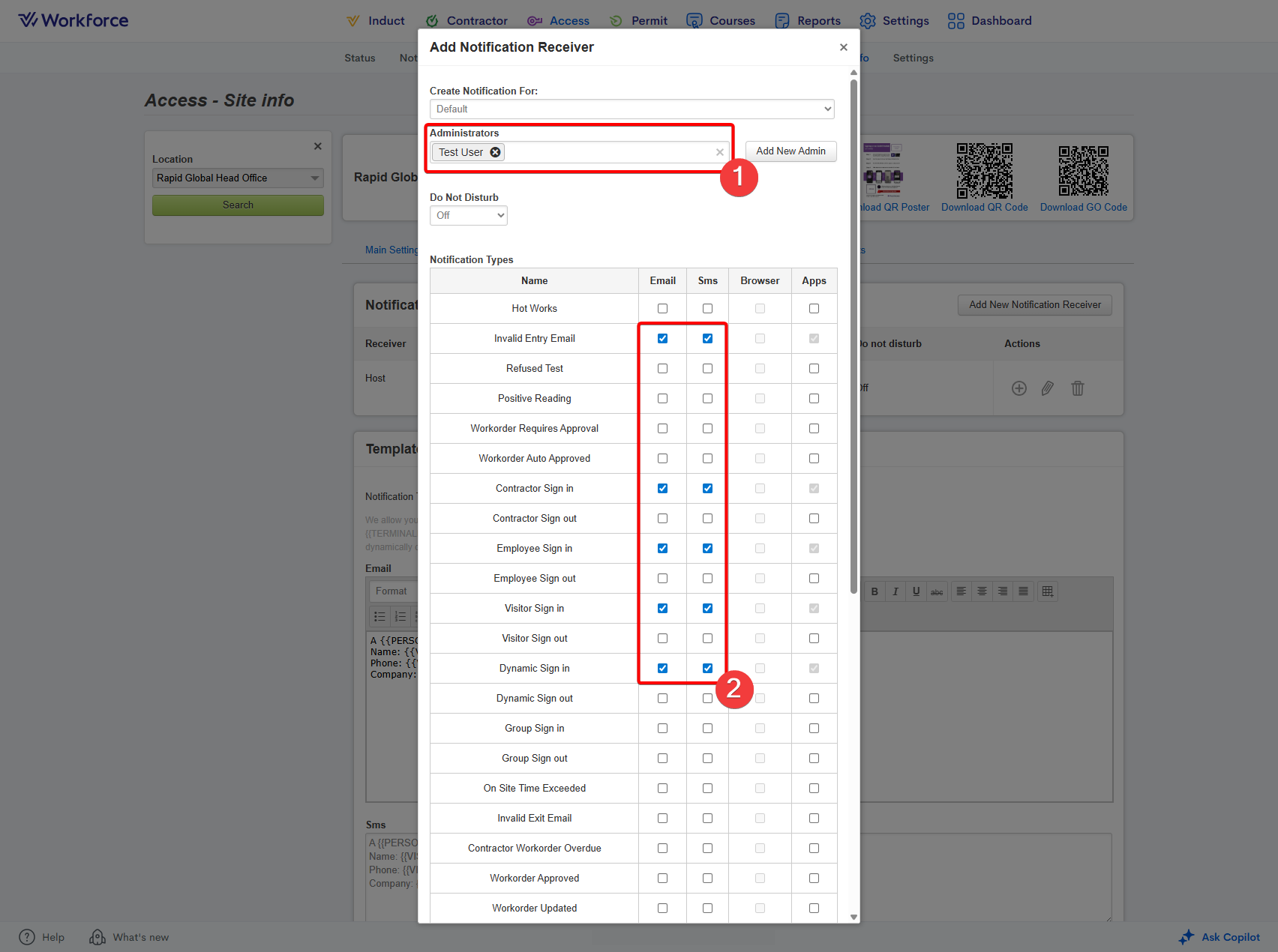
Task: Uncheck Sms for Contractor Sign in
Action: 707,488
